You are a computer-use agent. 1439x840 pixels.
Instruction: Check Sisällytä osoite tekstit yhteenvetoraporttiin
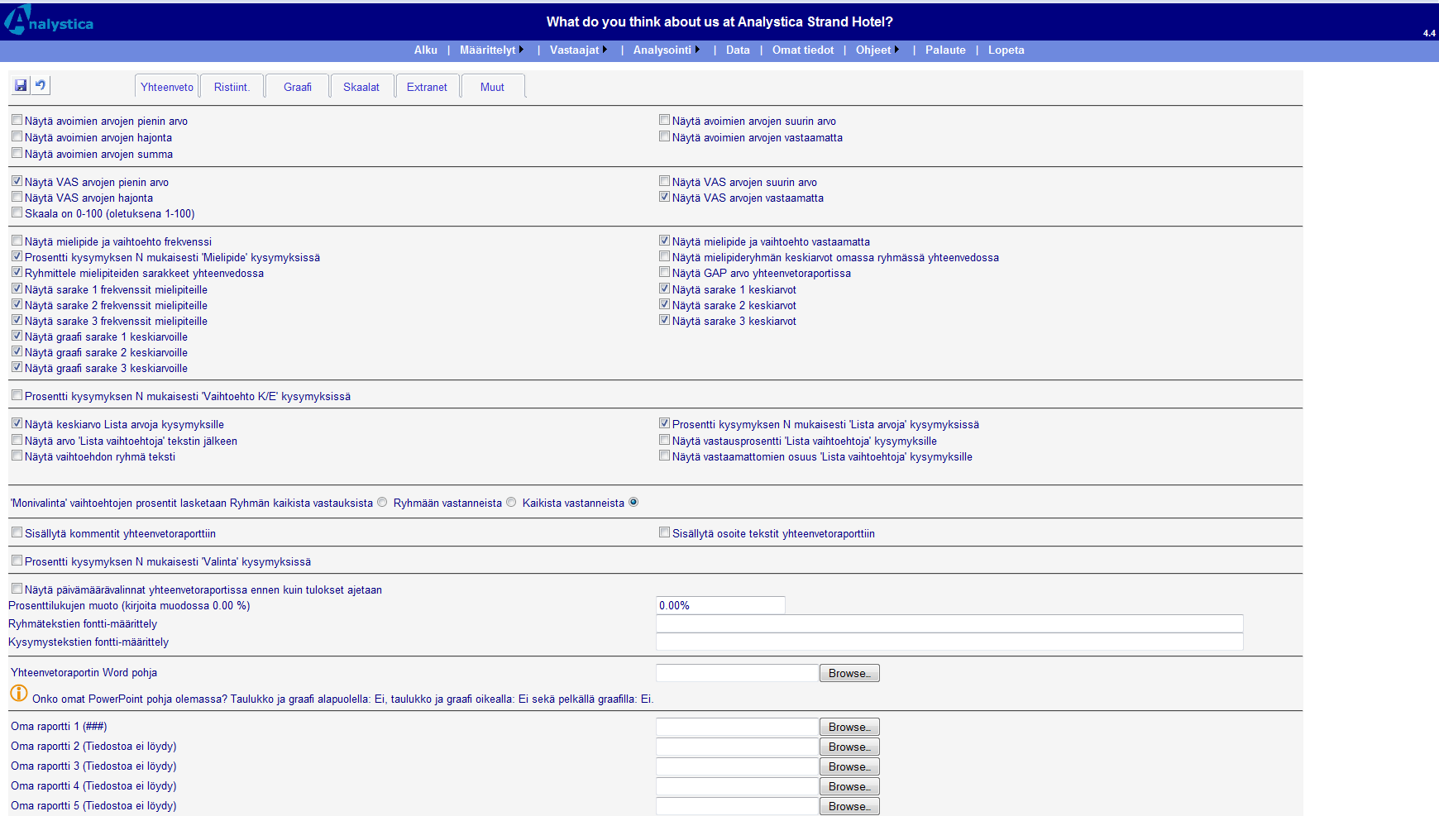pyautogui.click(x=664, y=532)
